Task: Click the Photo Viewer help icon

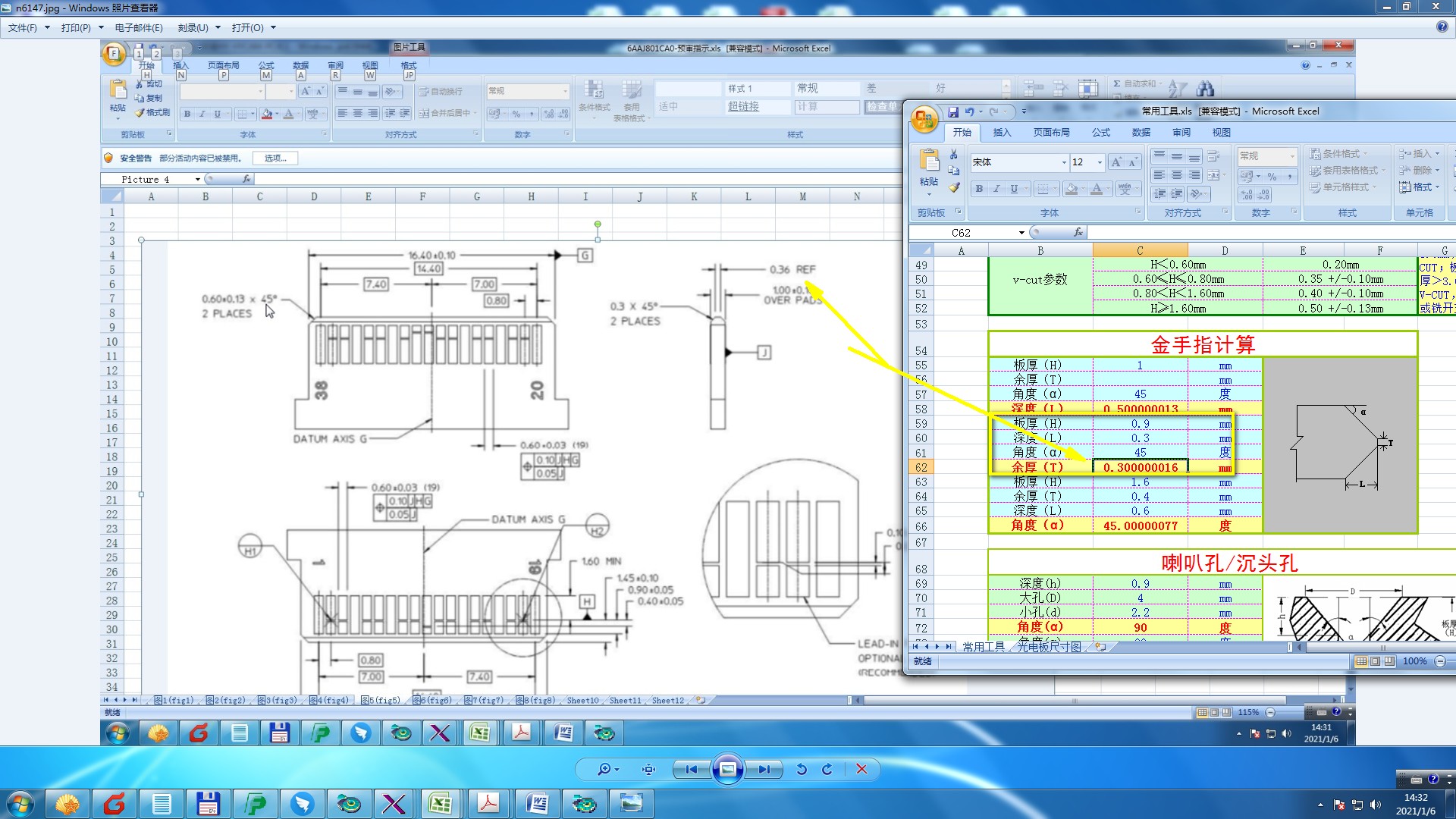Action: 1442,27
